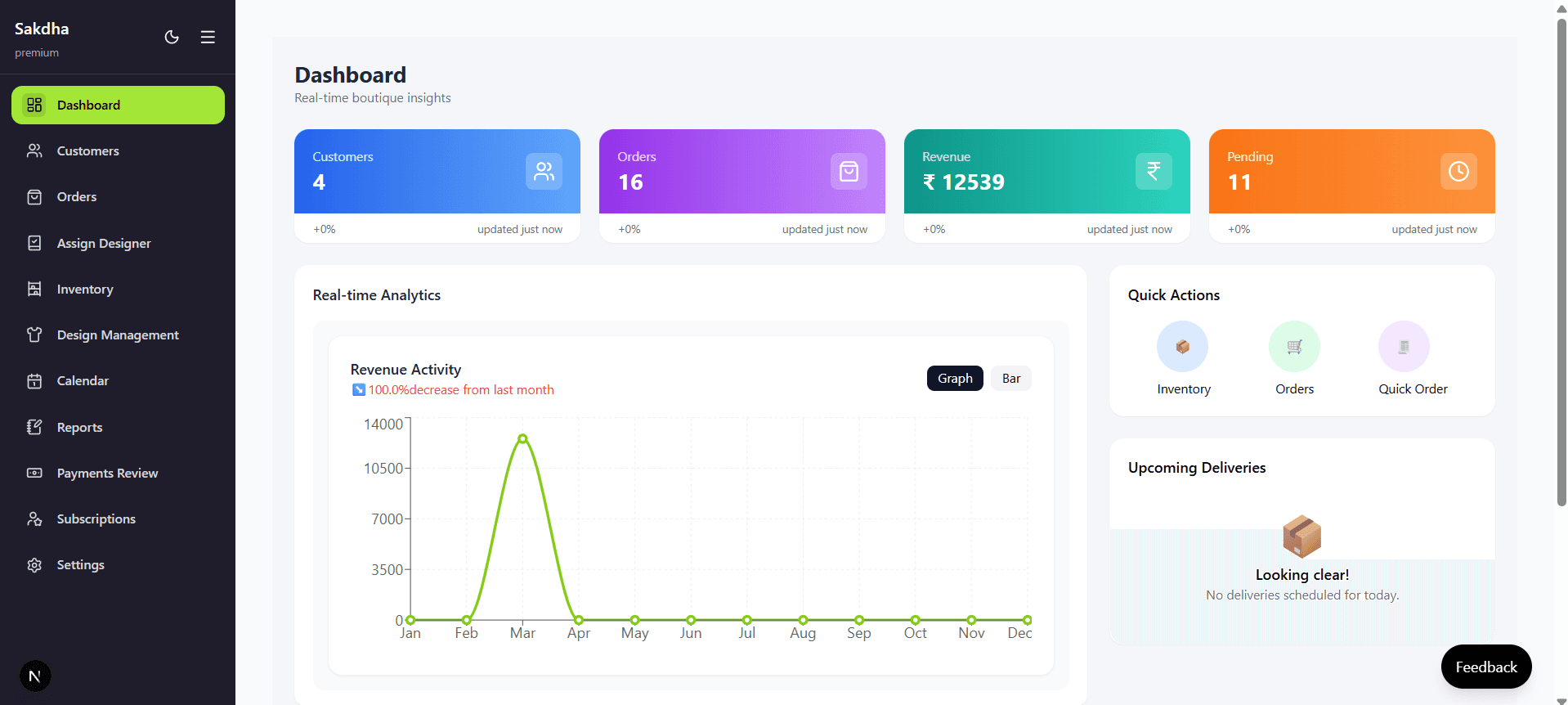Click the vertical page scrollbar
This screenshot has height=705, width=1568.
point(1561,262)
